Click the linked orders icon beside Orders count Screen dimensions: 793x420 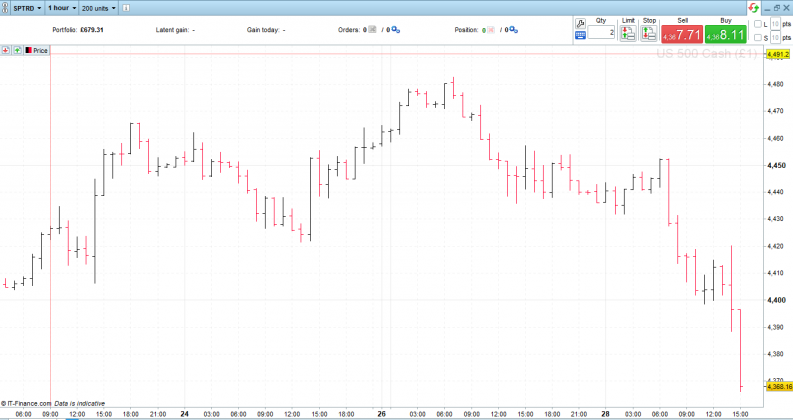coord(395,30)
